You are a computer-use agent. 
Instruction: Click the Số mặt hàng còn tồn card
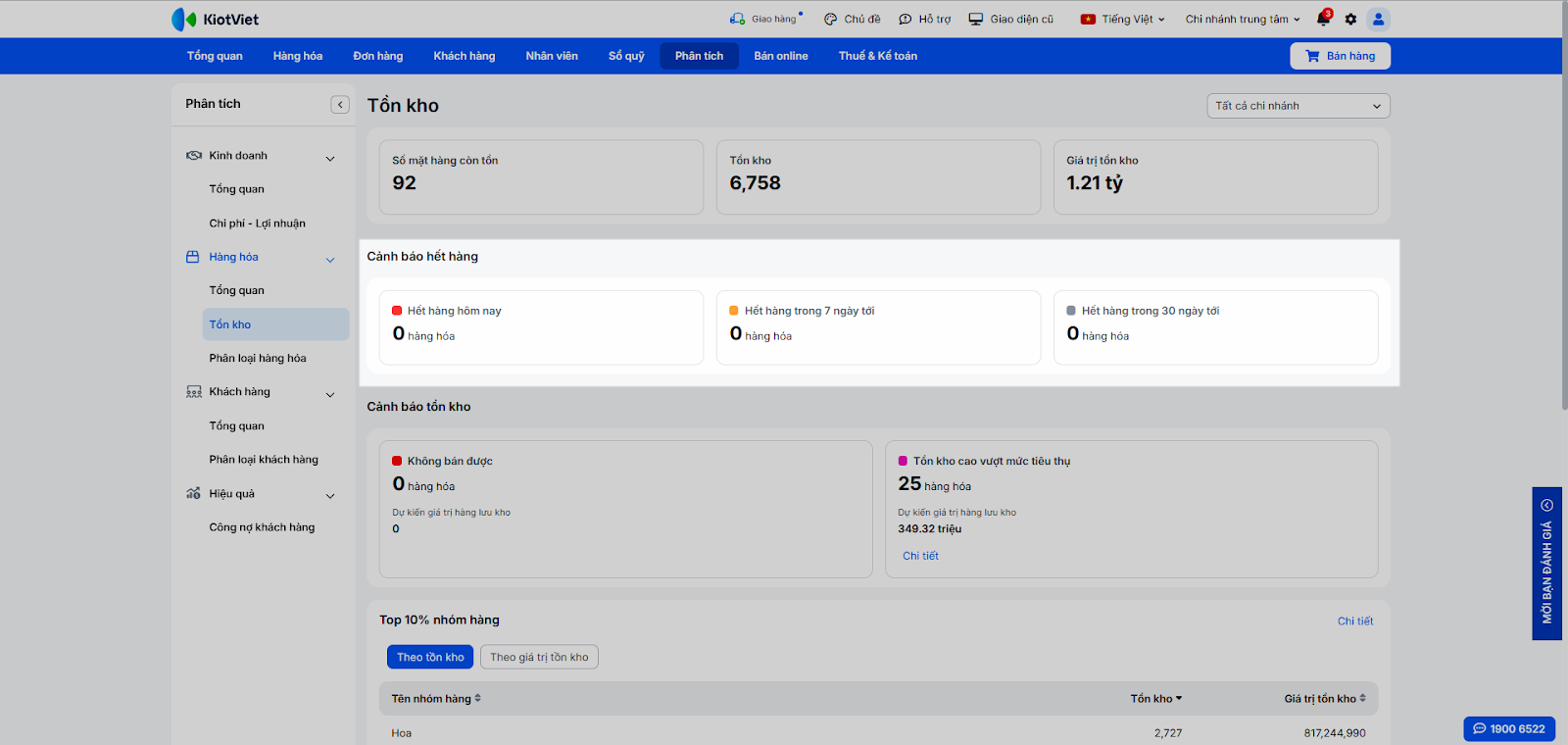click(x=541, y=177)
